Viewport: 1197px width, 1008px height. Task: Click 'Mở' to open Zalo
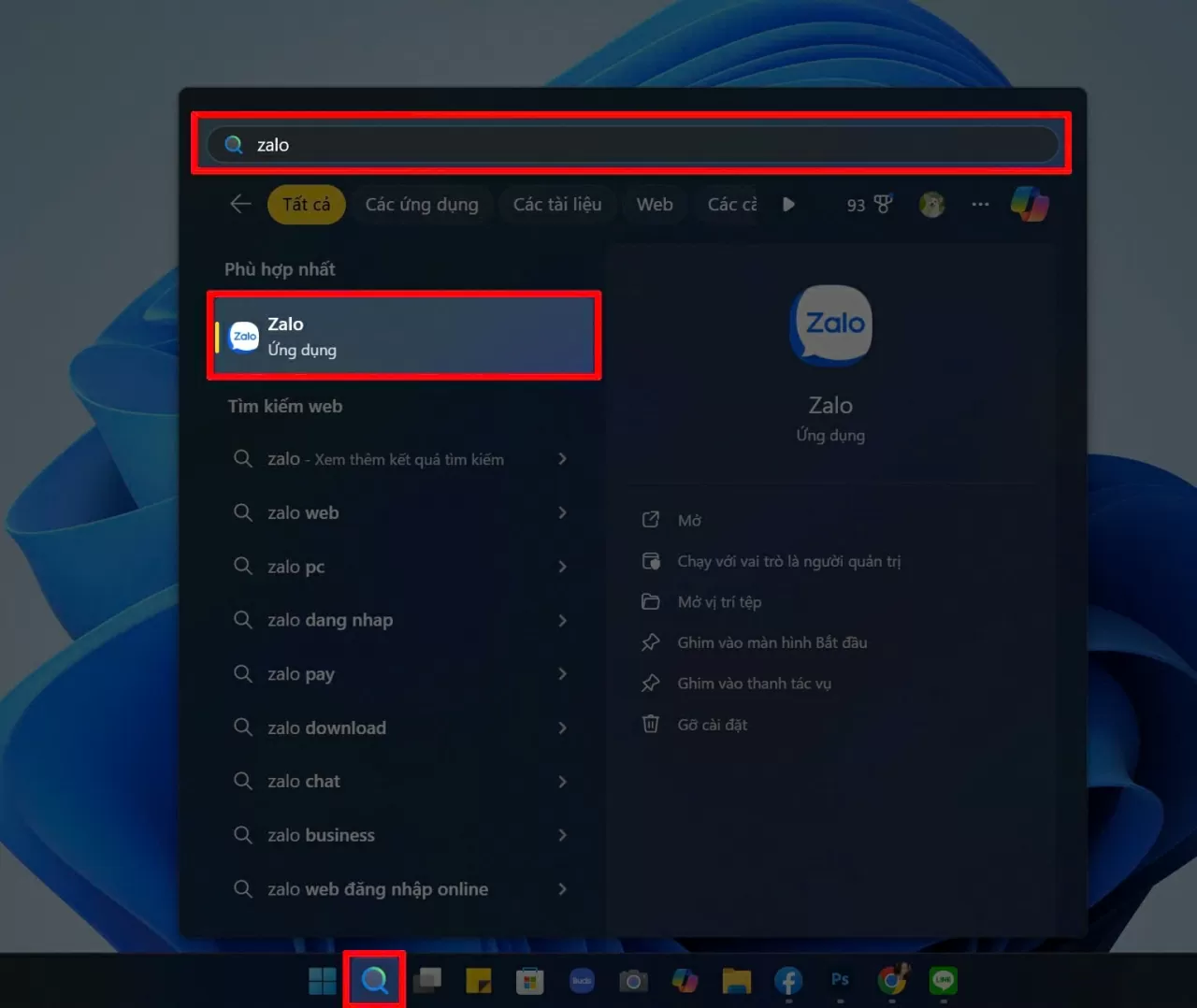691,520
